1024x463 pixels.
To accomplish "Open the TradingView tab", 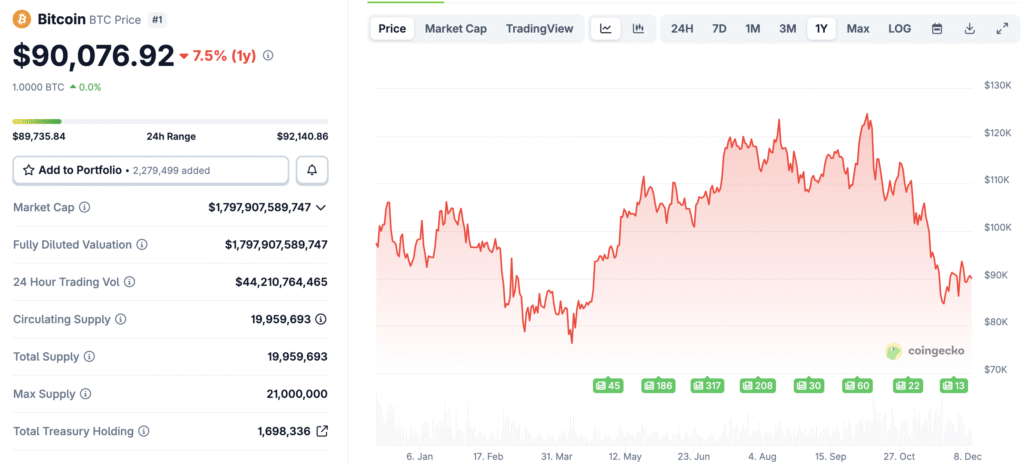I will coord(540,28).
